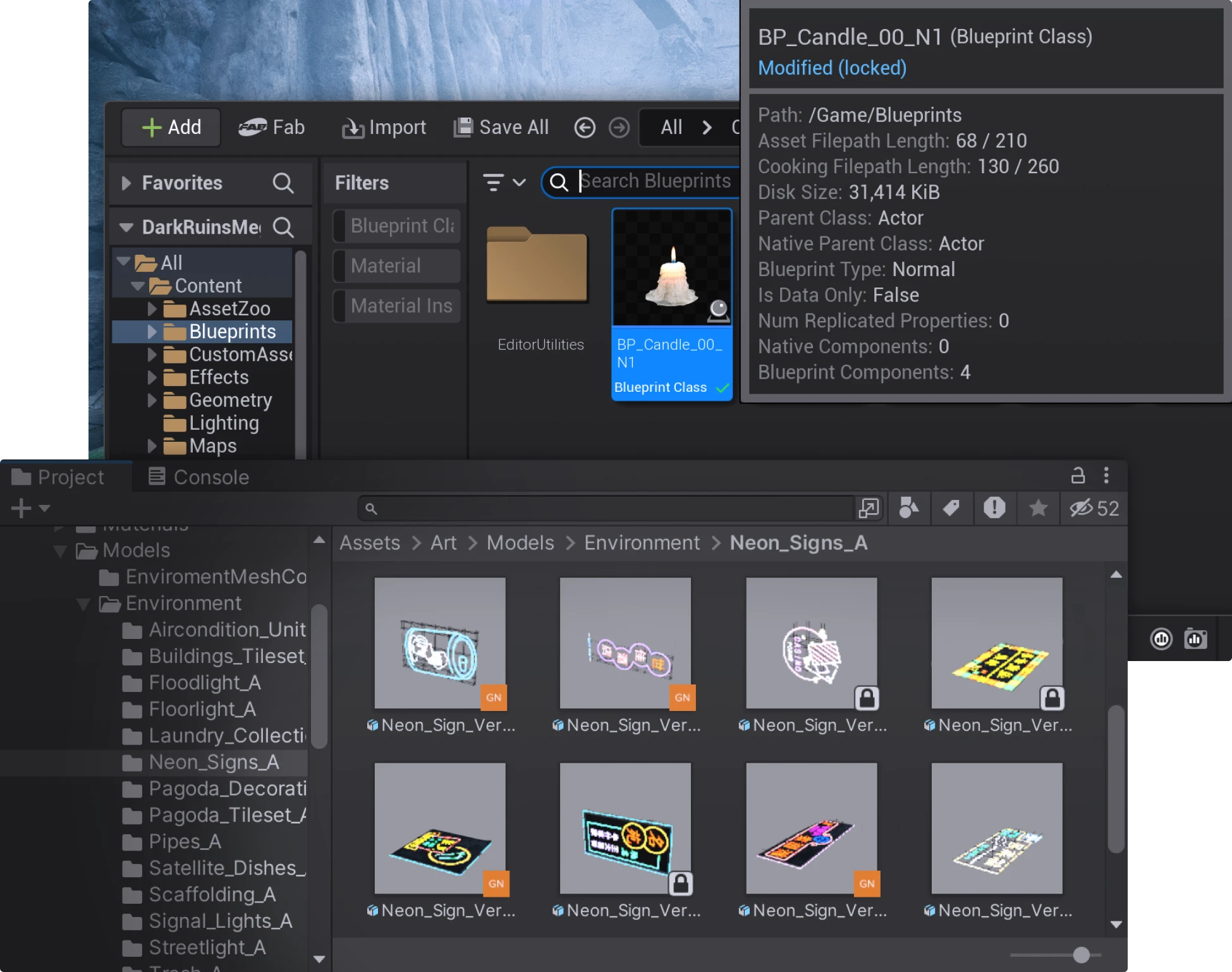Click the Add button
Image resolution: width=1232 pixels, height=972 pixels.
click(170, 127)
